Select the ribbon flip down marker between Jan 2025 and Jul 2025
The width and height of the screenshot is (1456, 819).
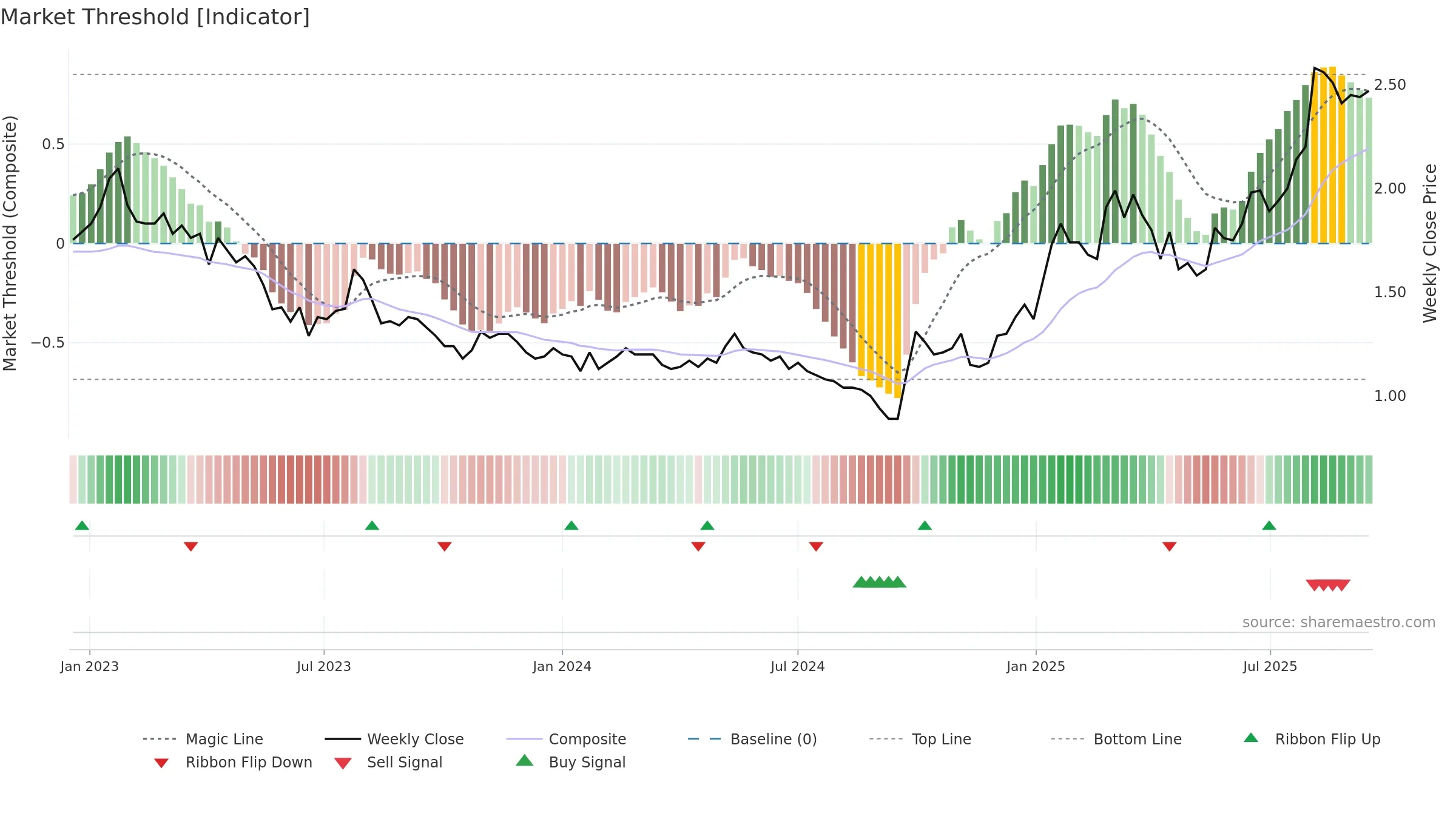1170,547
